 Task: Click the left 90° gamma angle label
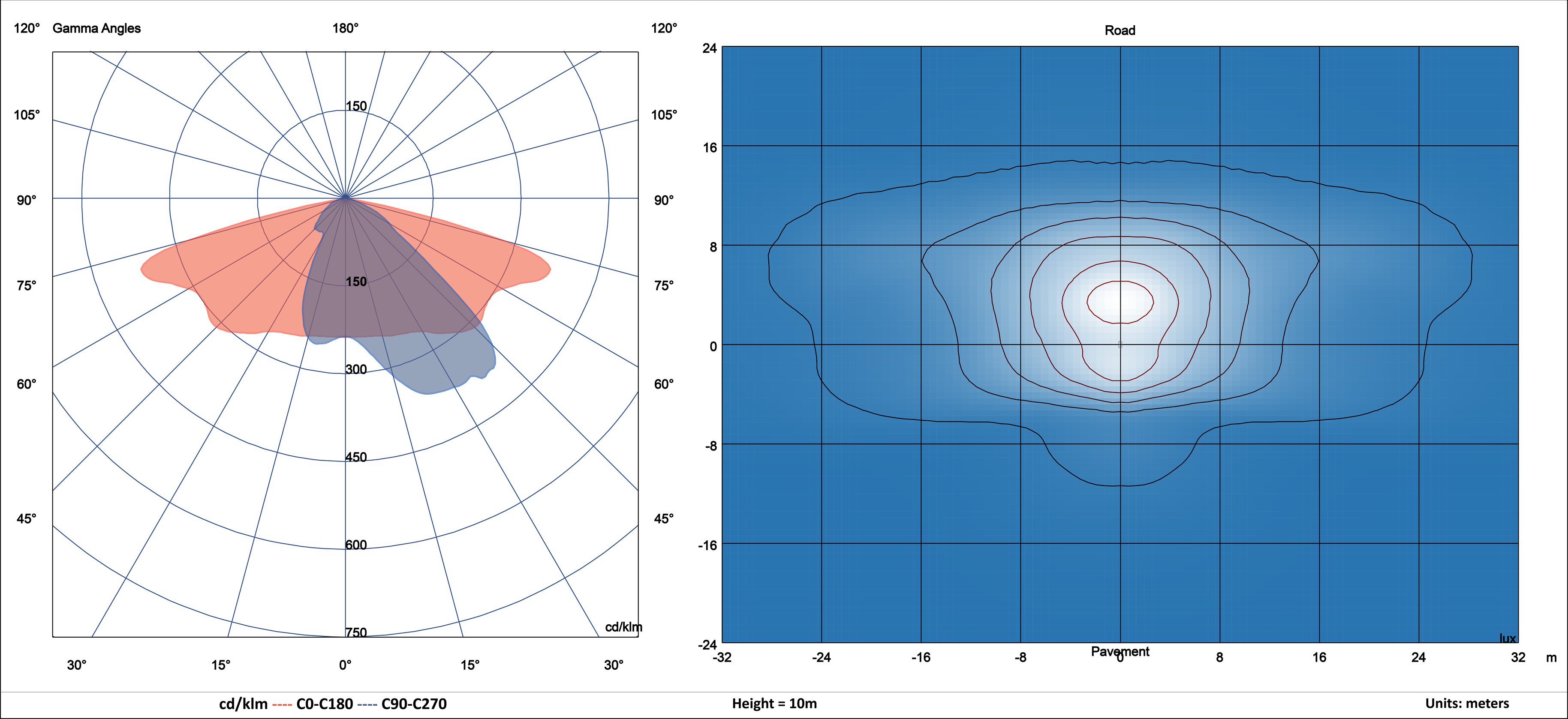click(x=26, y=200)
